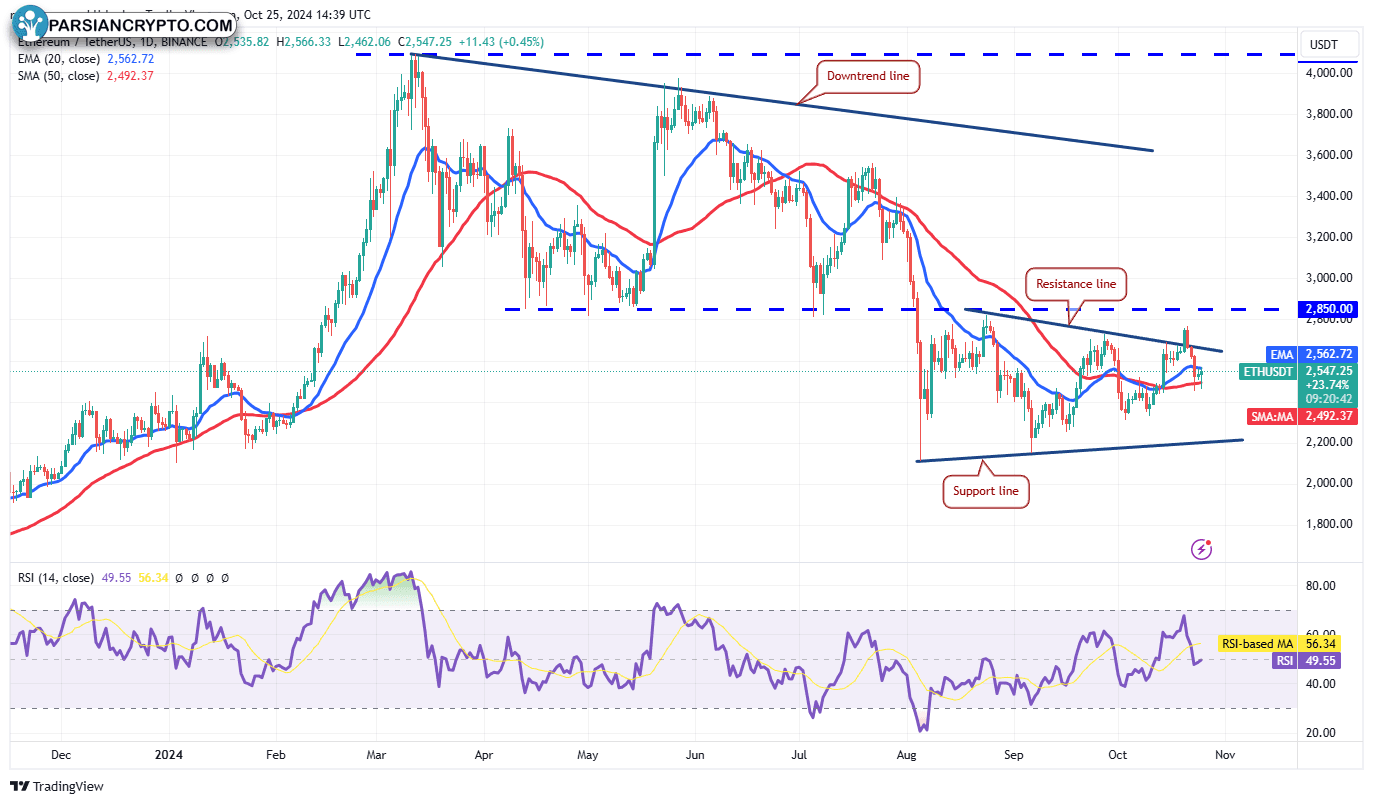Click the purple lightning event icon

coord(1202,548)
